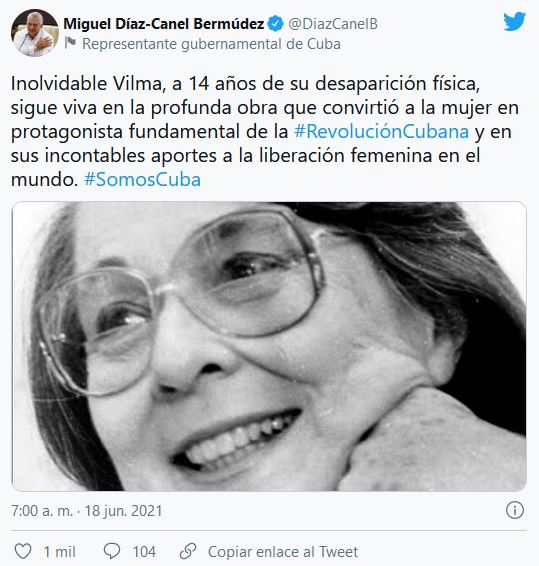Click the blue verified badge
539x566 pixels.
[277, 24]
